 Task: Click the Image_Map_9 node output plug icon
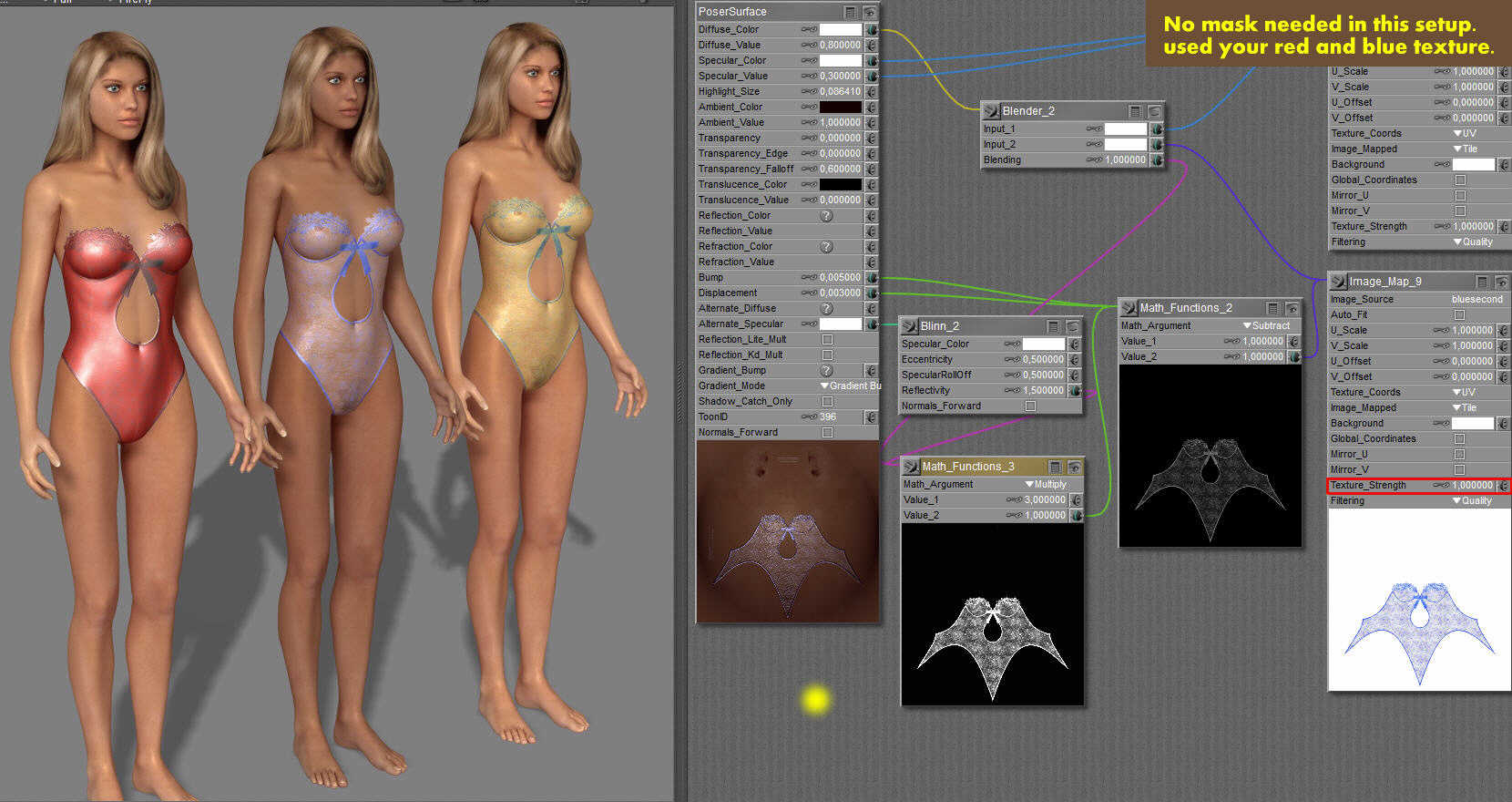(x=1338, y=282)
